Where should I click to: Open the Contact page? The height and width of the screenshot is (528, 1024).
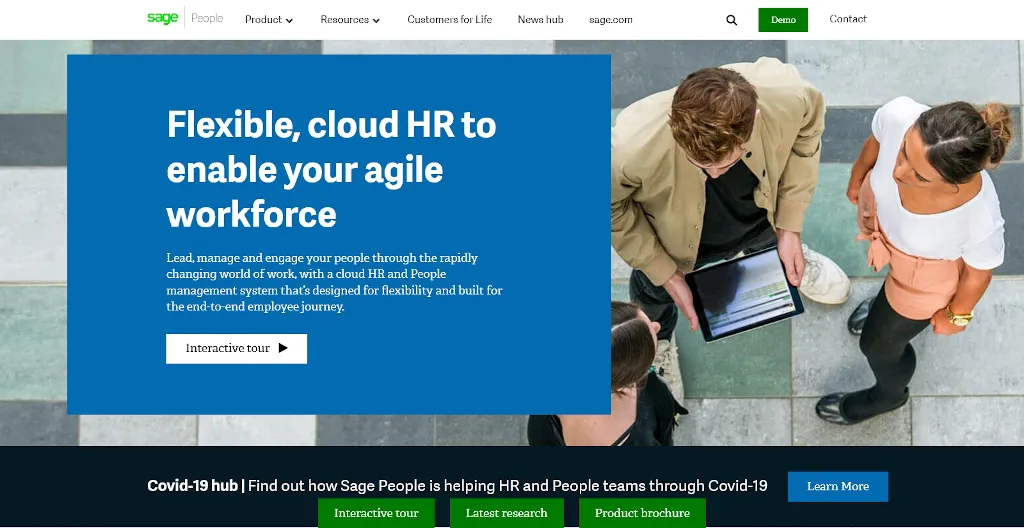coord(848,19)
